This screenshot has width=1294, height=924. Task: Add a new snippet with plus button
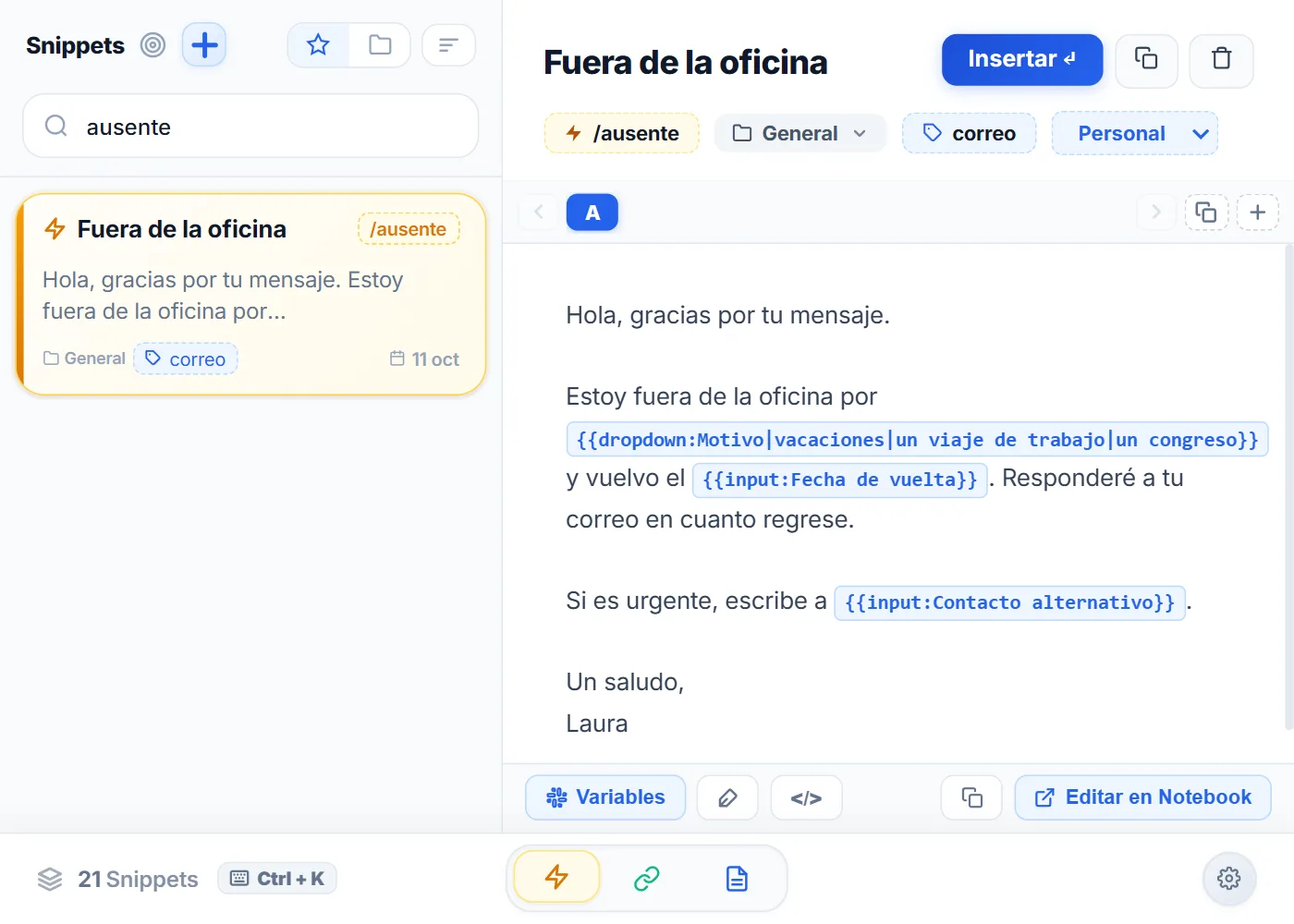204,45
